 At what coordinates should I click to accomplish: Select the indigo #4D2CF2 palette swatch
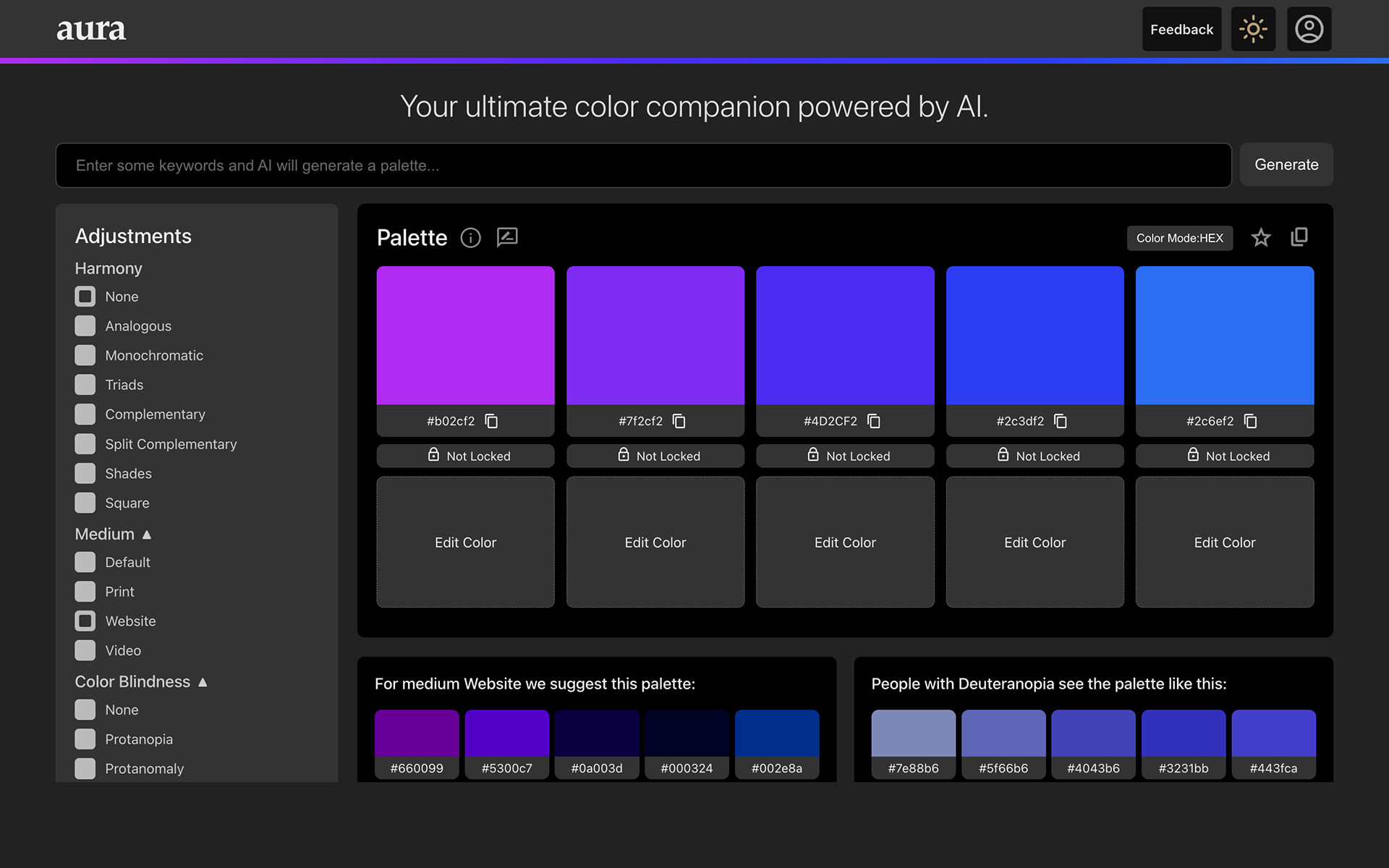(845, 336)
